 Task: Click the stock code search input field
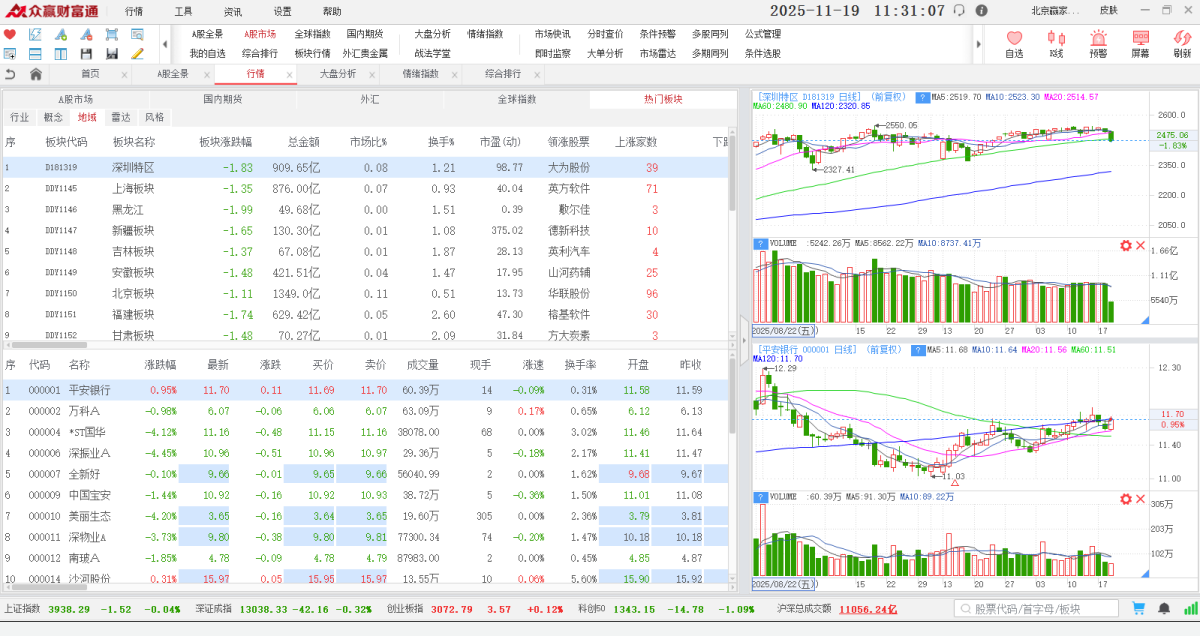pos(1040,608)
